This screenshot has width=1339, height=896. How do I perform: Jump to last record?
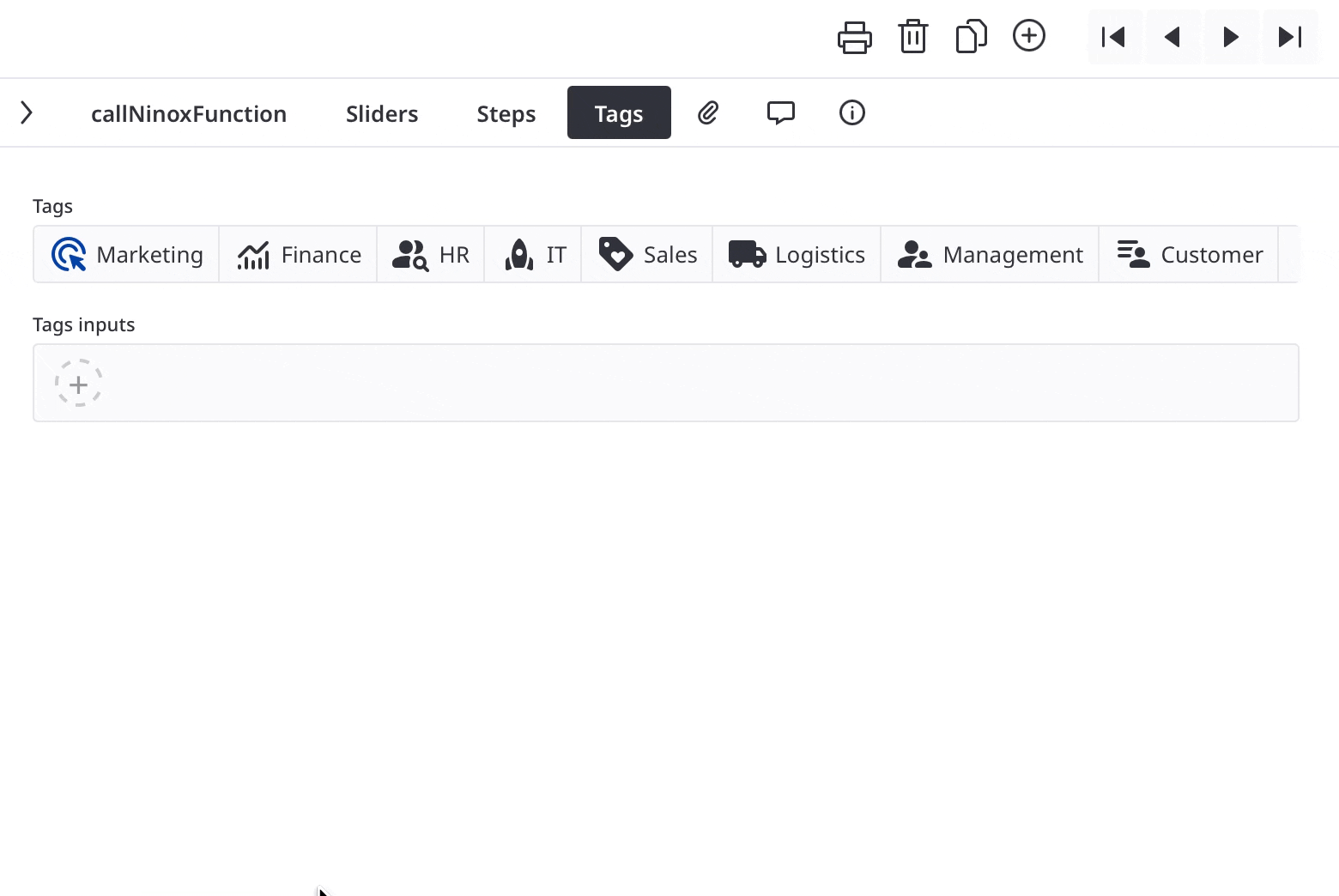pyautogui.click(x=1289, y=37)
